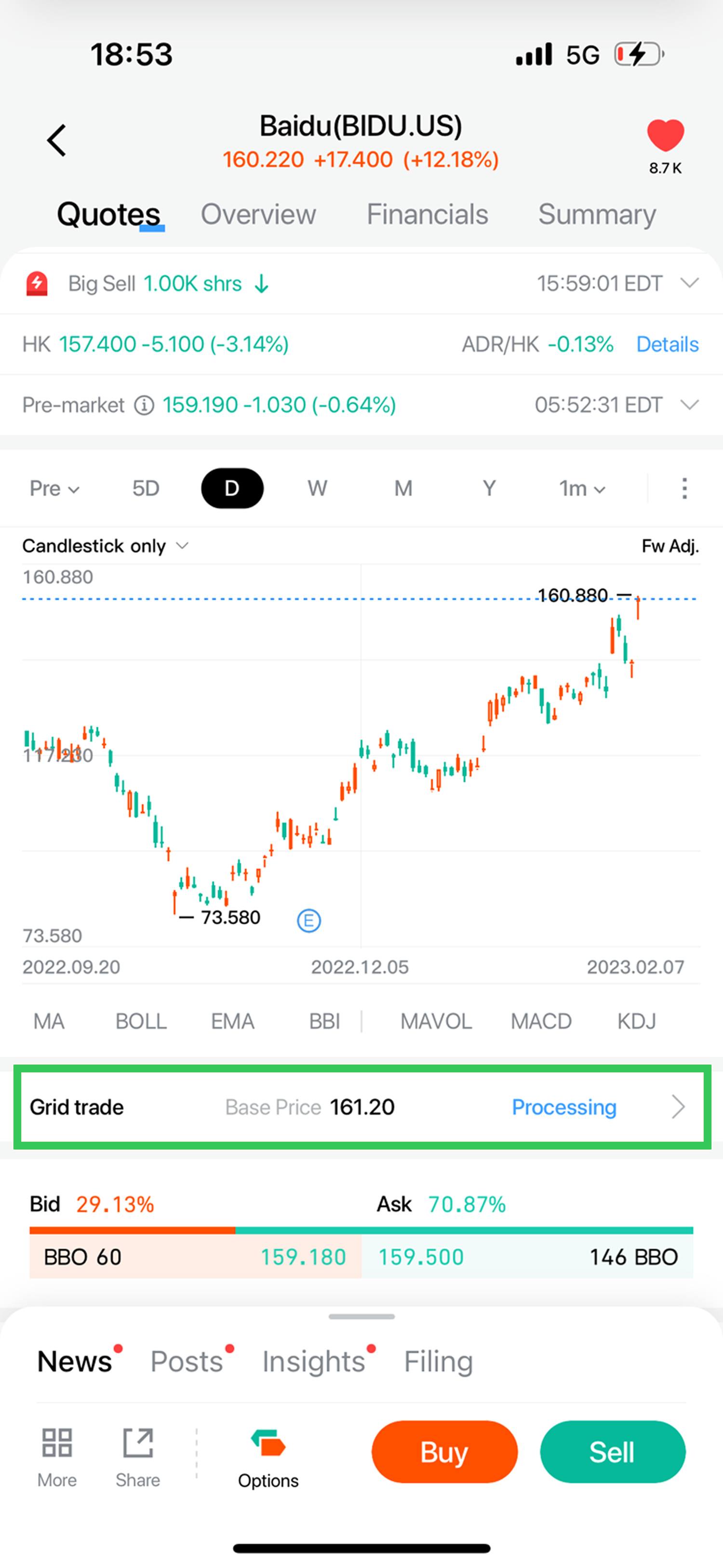Switch to the Financials tab
The image size is (723, 1568).
point(427,214)
